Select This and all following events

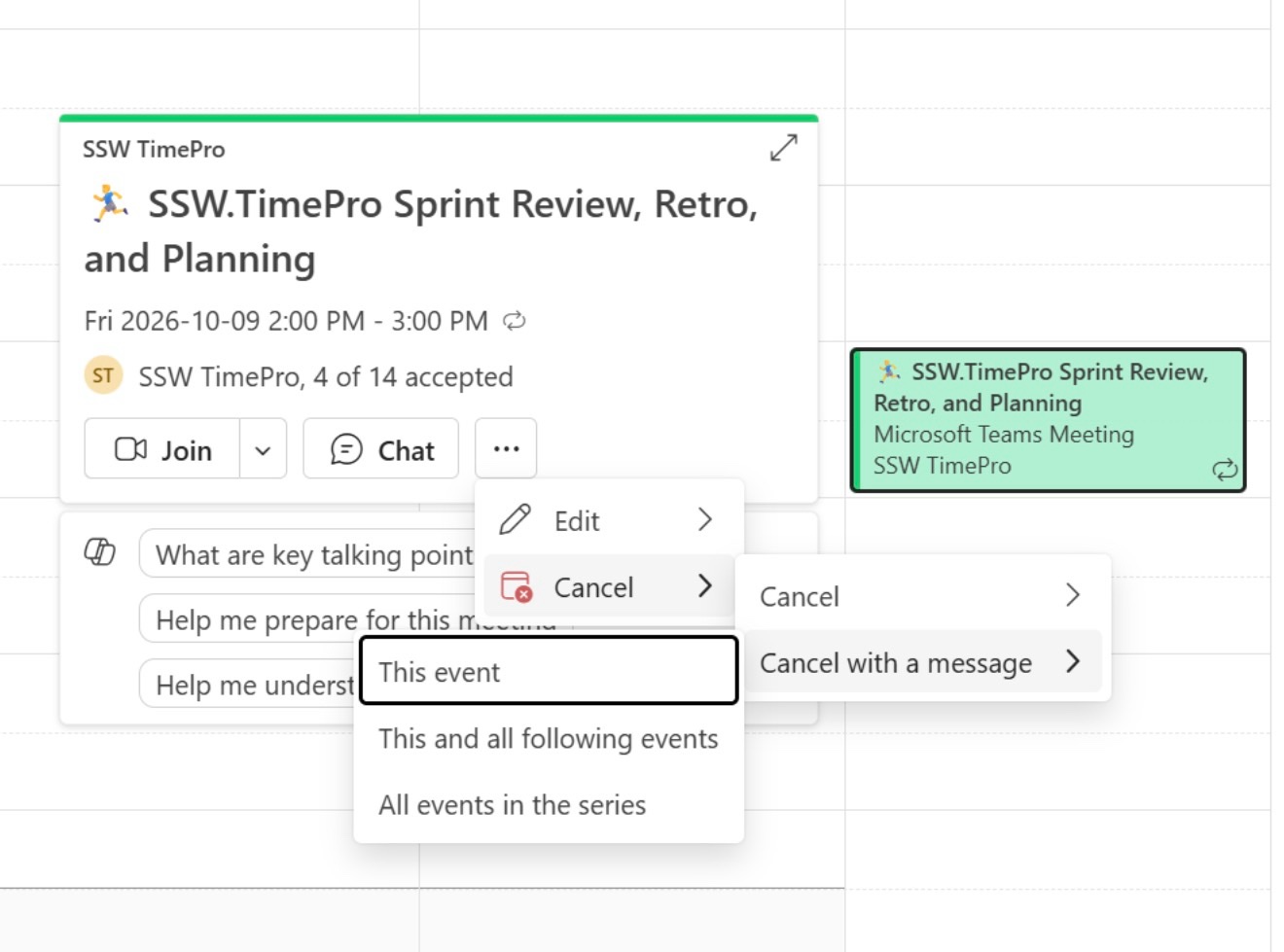(549, 738)
